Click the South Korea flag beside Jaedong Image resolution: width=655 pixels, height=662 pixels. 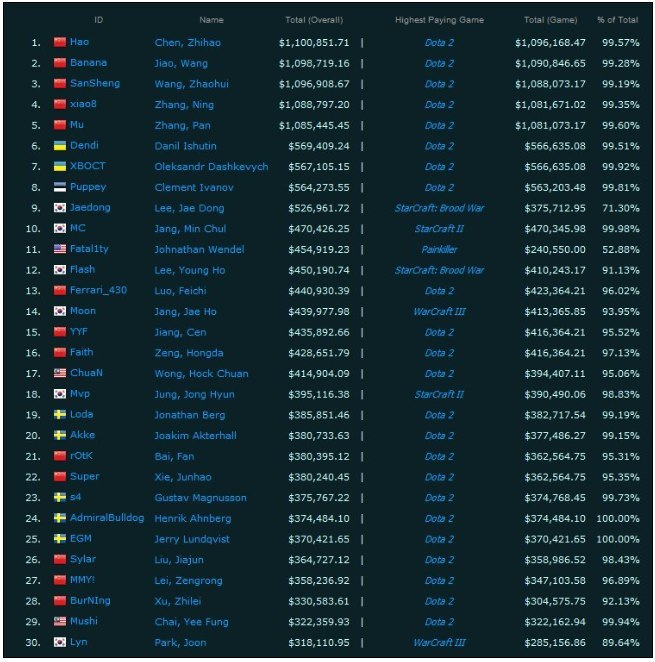click(60, 208)
